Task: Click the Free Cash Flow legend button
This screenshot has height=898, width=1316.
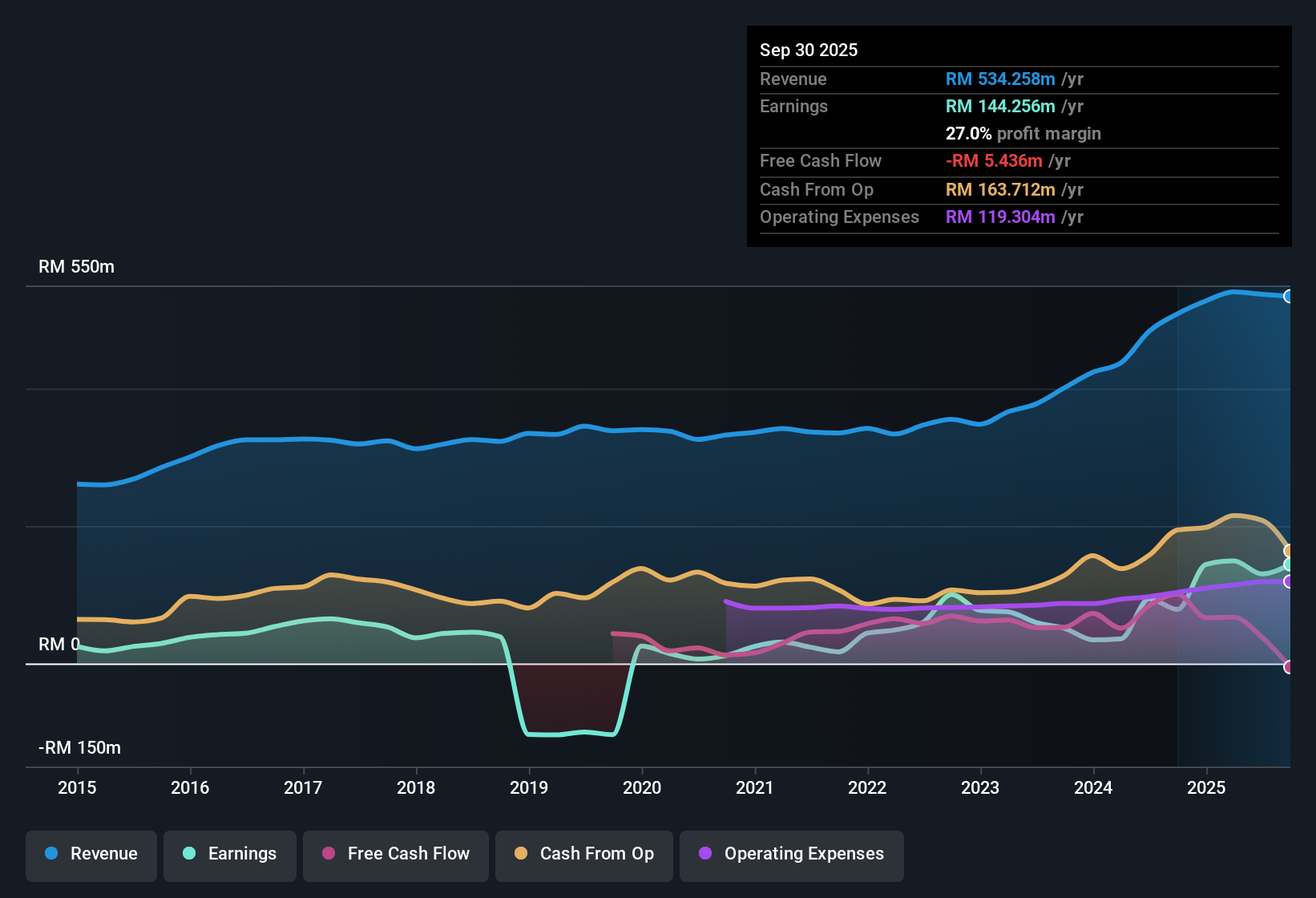Action: [x=395, y=854]
